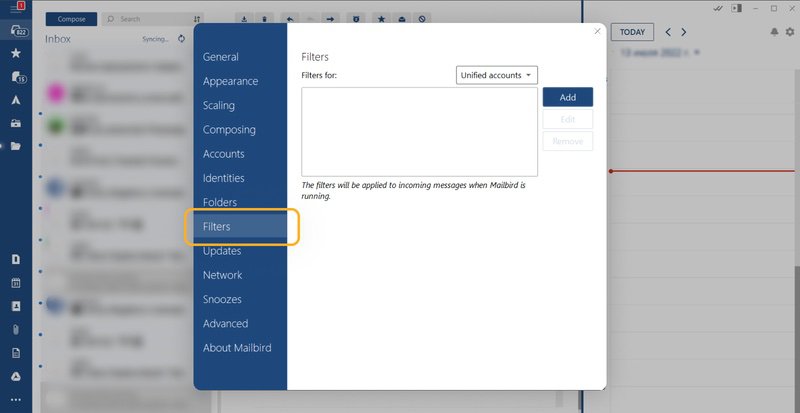Click the Compose button
Viewport: 800px width, 413px height.
click(x=71, y=19)
